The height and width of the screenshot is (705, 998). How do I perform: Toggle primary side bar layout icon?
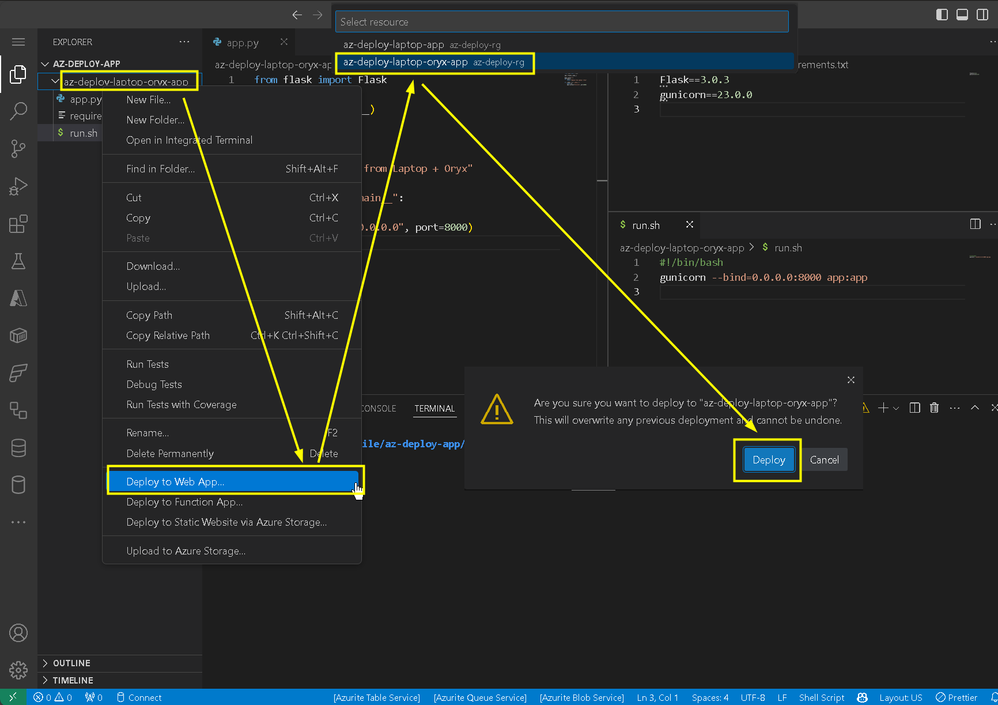[x=942, y=15]
